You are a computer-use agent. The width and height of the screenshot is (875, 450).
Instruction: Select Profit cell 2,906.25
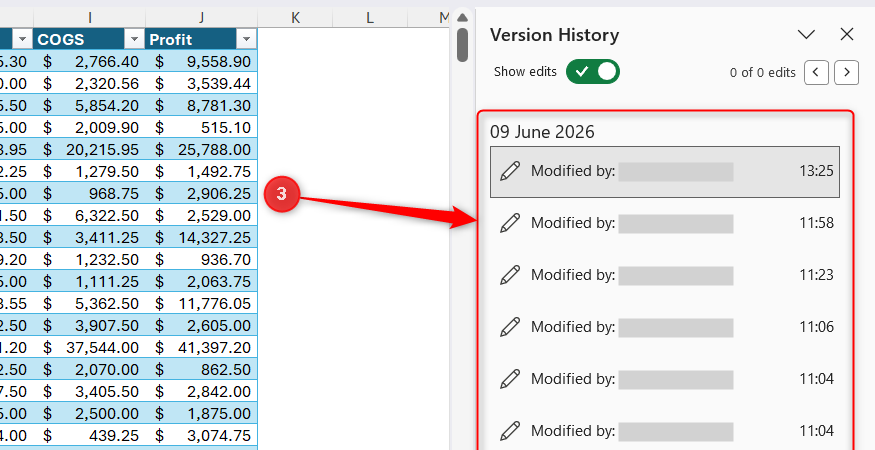[201, 193]
